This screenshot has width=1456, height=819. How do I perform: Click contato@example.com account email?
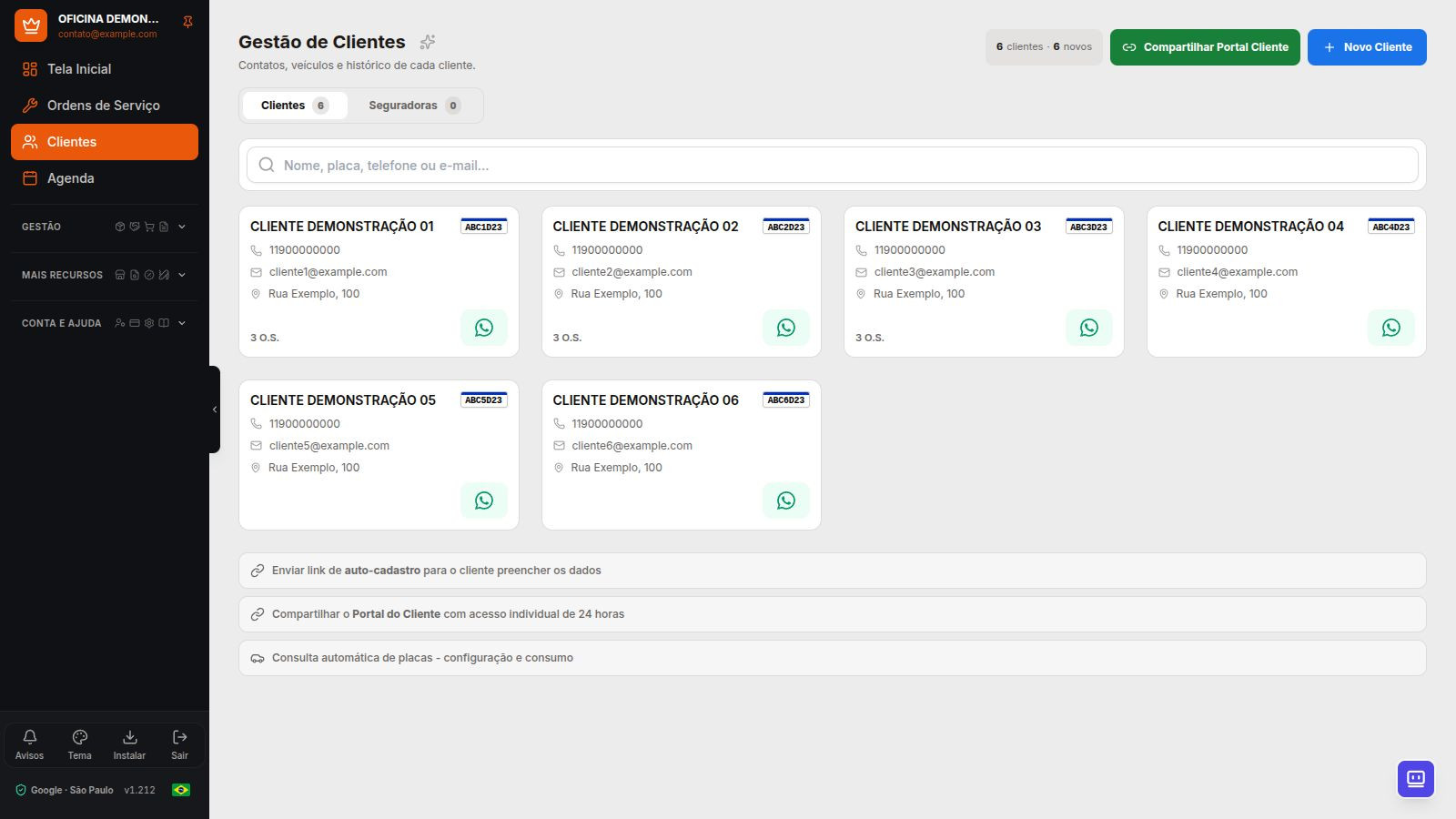click(107, 34)
